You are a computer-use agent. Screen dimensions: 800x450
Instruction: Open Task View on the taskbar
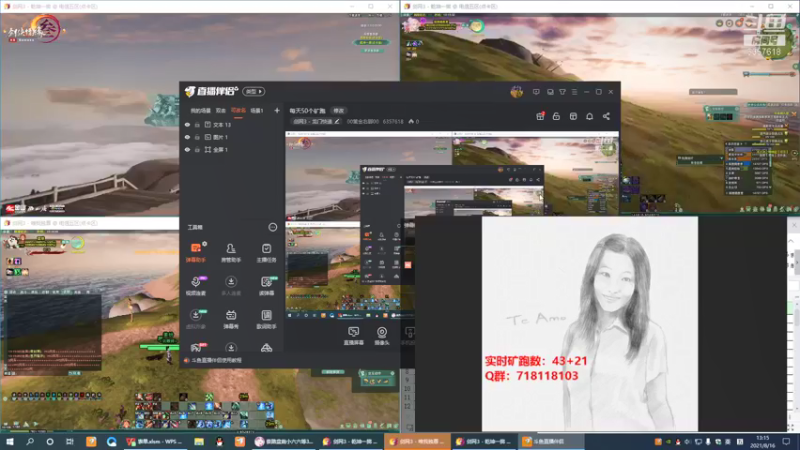tap(70, 441)
